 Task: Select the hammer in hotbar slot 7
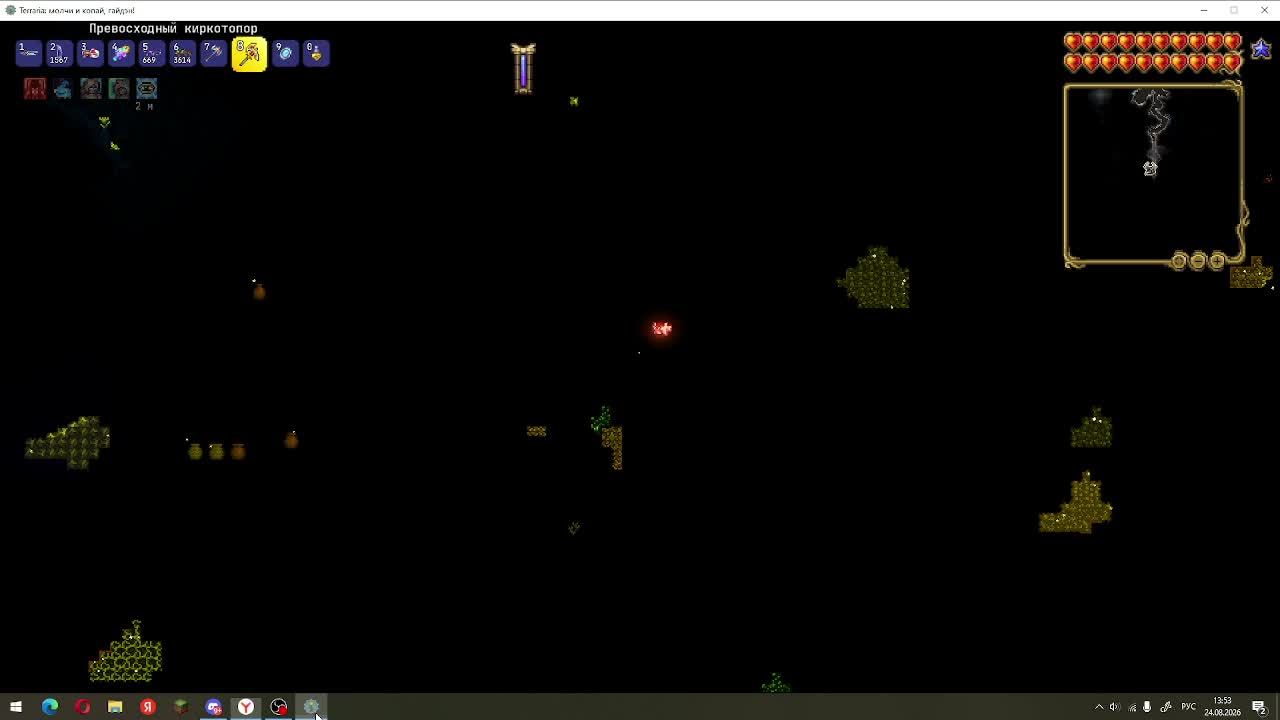click(213, 52)
